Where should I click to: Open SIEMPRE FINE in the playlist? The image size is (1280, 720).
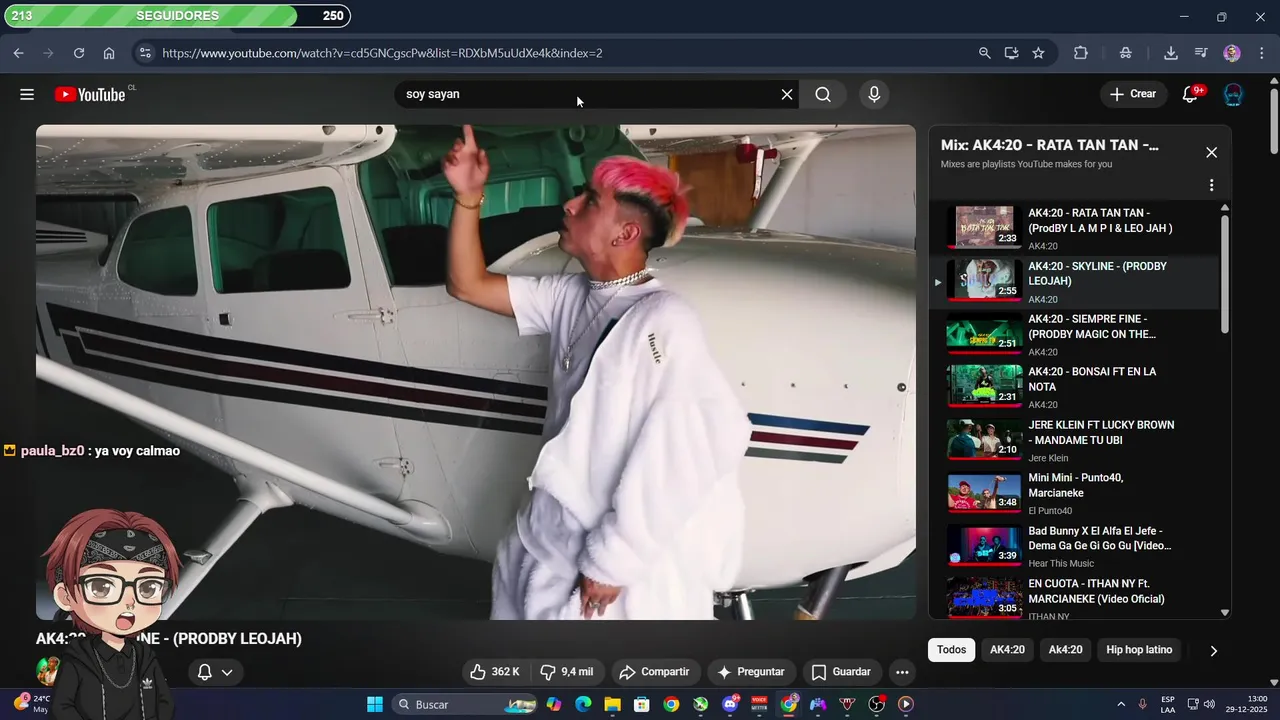coord(1074,334)
